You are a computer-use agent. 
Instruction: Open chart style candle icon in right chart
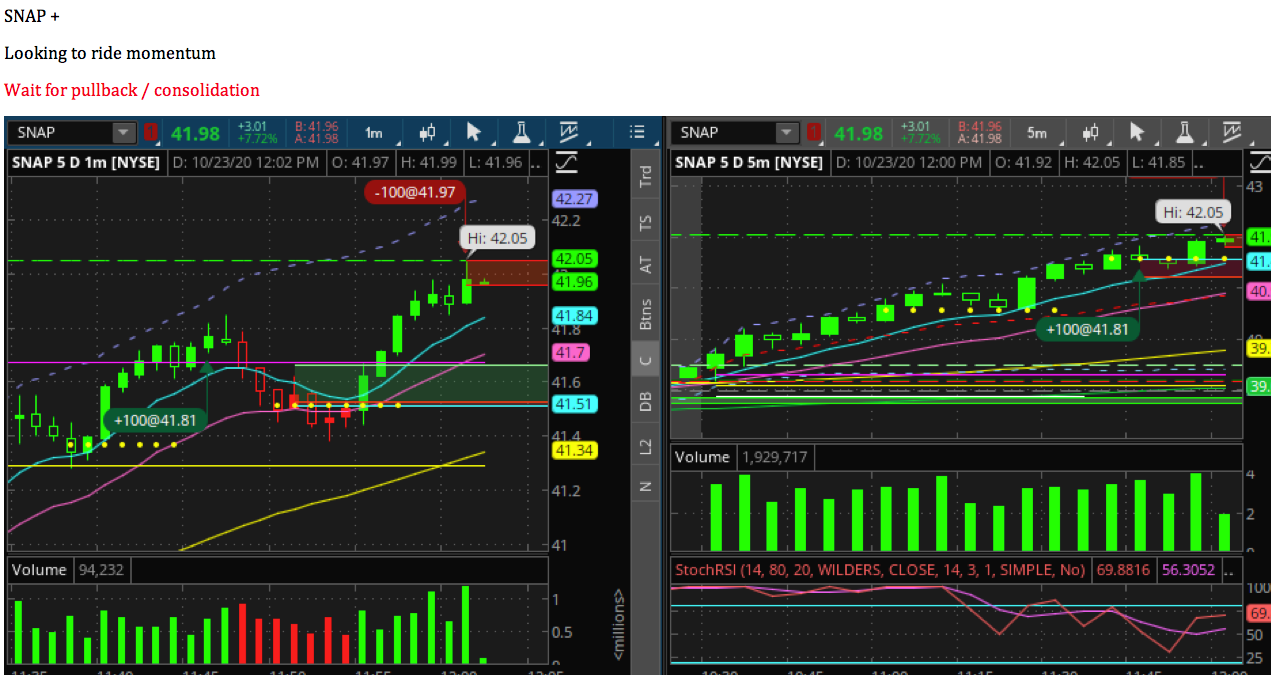click(1090, 132)
